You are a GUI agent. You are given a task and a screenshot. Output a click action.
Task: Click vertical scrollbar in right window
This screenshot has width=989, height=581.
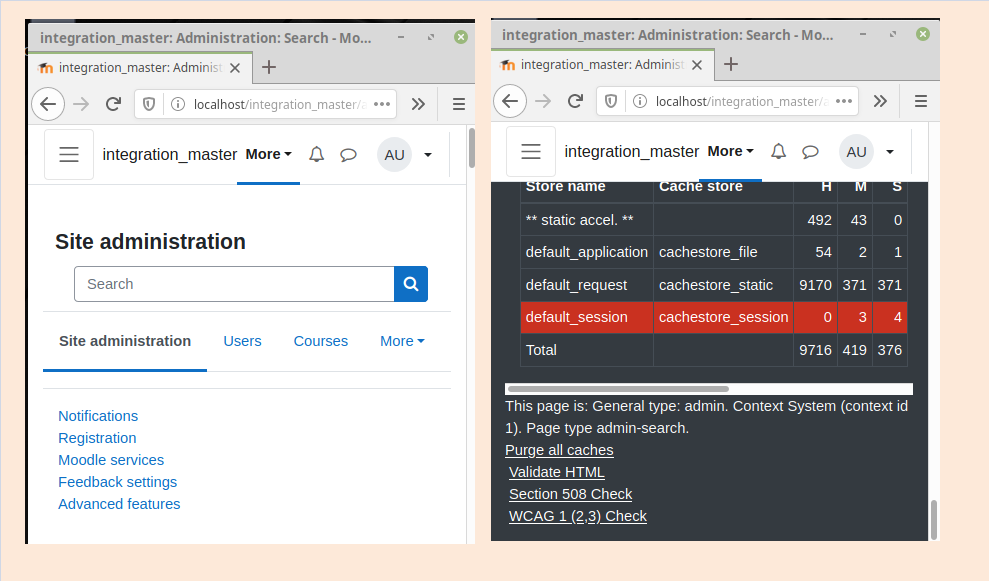pos(934,519)
